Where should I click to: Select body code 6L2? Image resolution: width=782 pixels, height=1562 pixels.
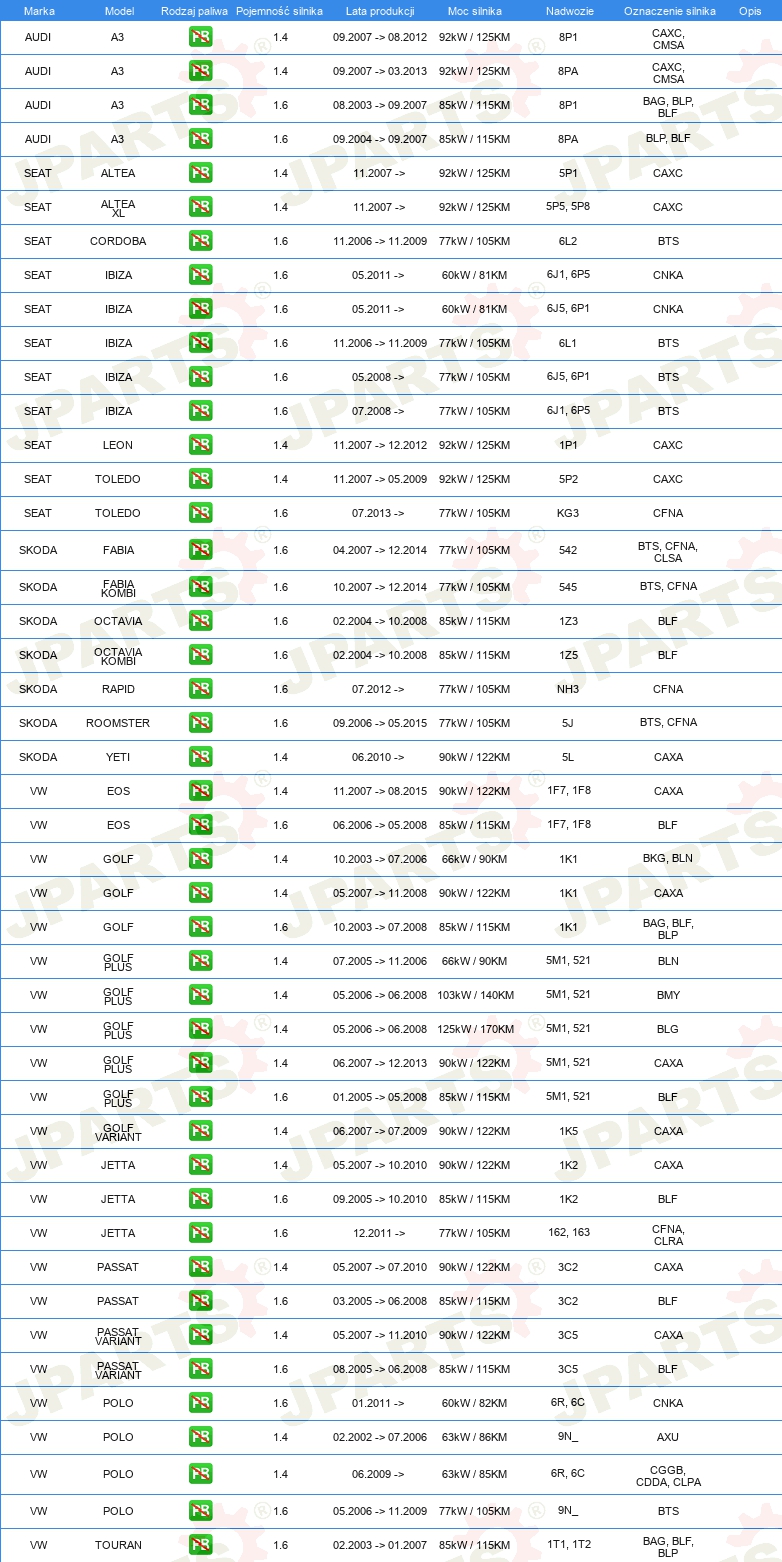[x=568, y=241]
